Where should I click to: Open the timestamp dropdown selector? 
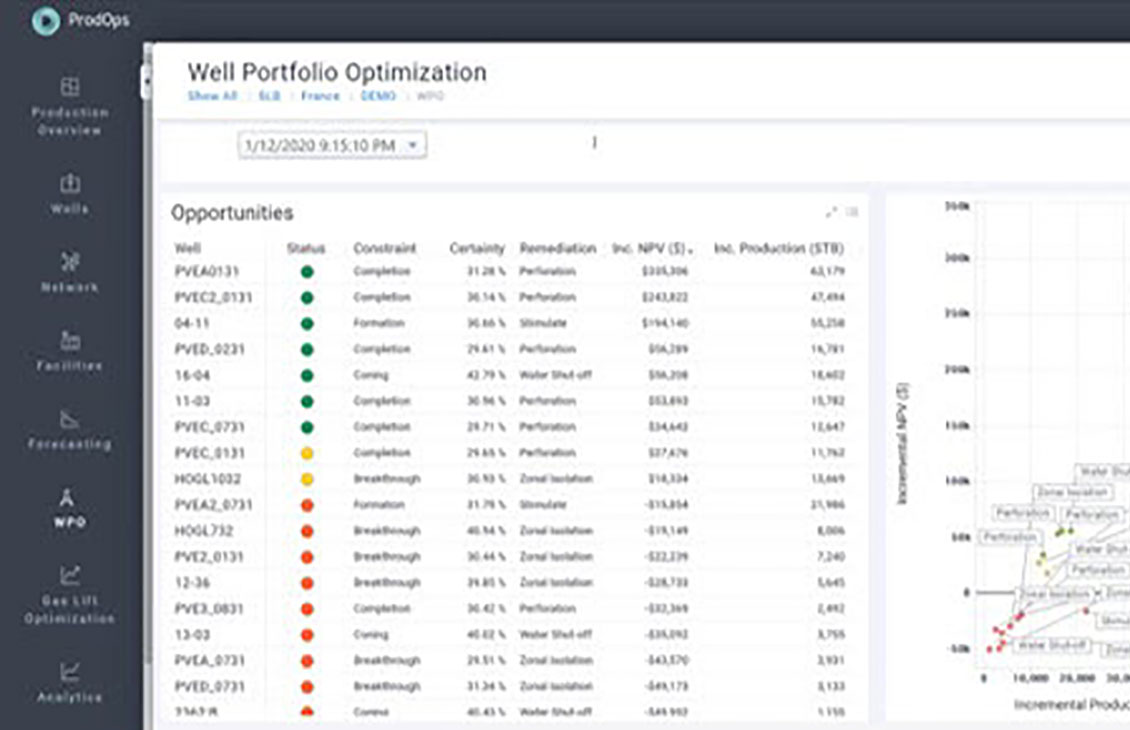414,144
